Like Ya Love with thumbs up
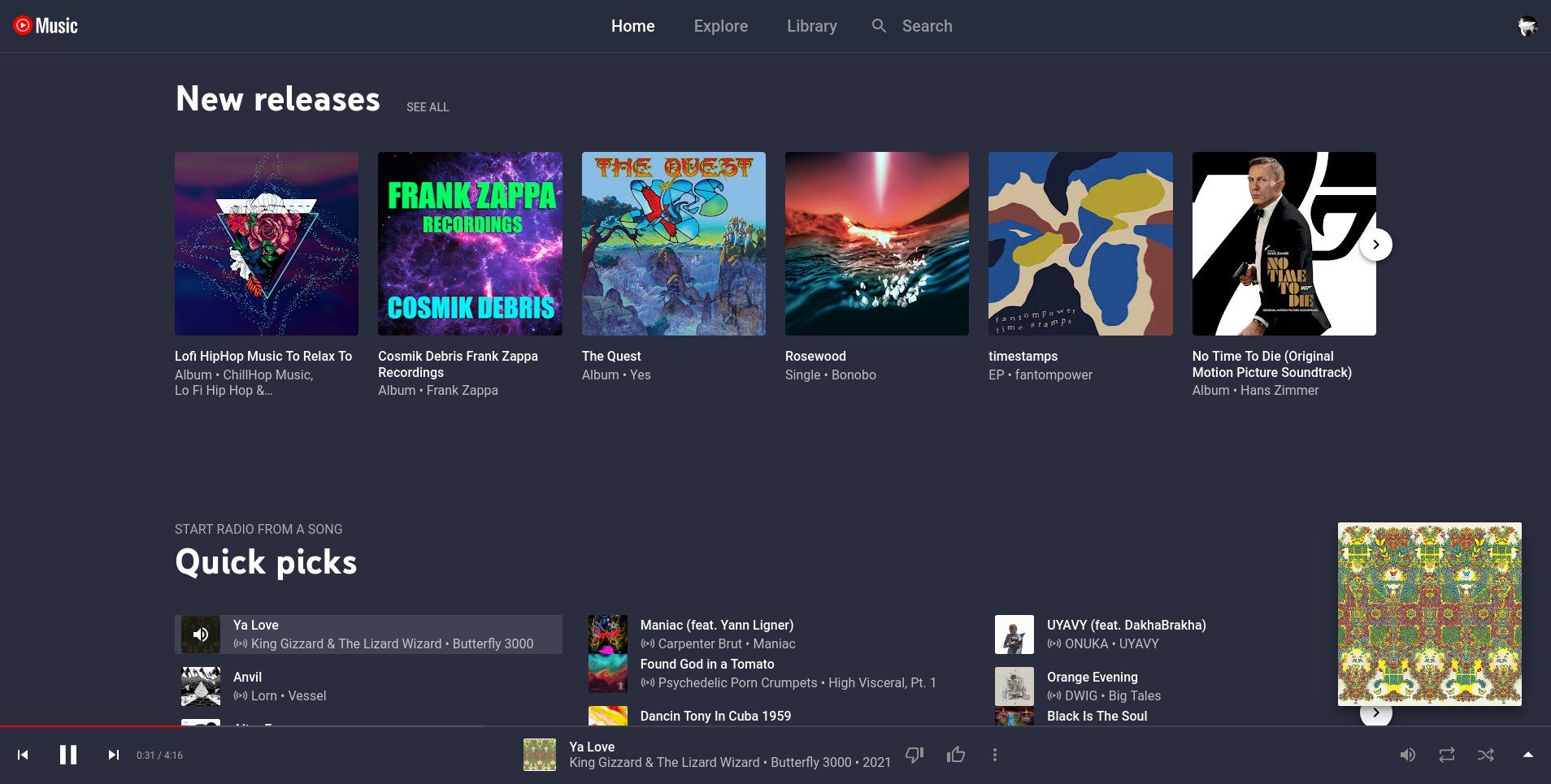This screenshot has height=784, width=1551. [x=956, y=755]
